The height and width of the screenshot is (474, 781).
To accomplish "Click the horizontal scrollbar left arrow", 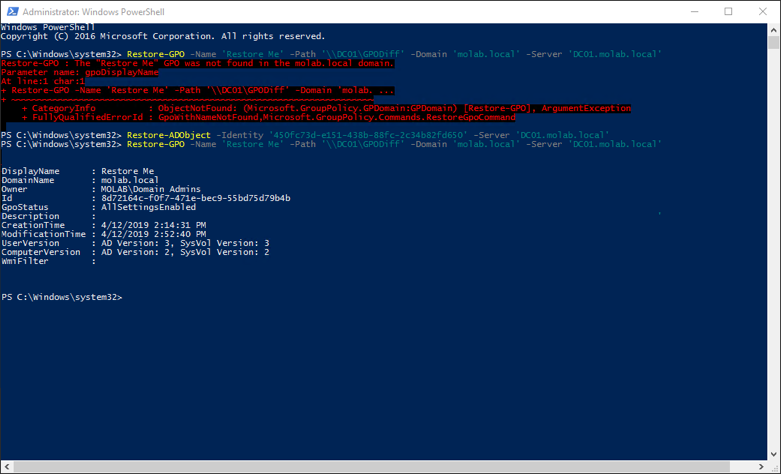I will [7, 466].
